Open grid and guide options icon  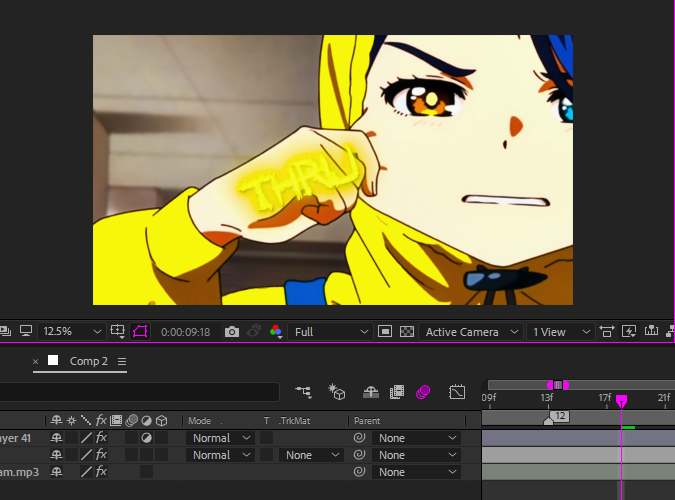pyautogui.click(x=117, y=331)
